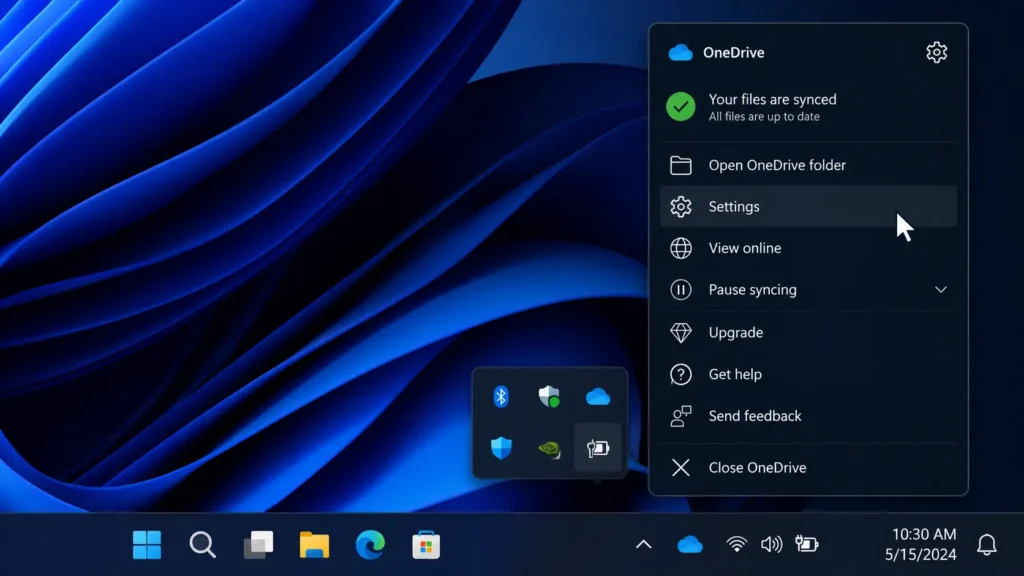Click the battery icon in taskbar tray
Screen dimensions: 1024x576
807,544
